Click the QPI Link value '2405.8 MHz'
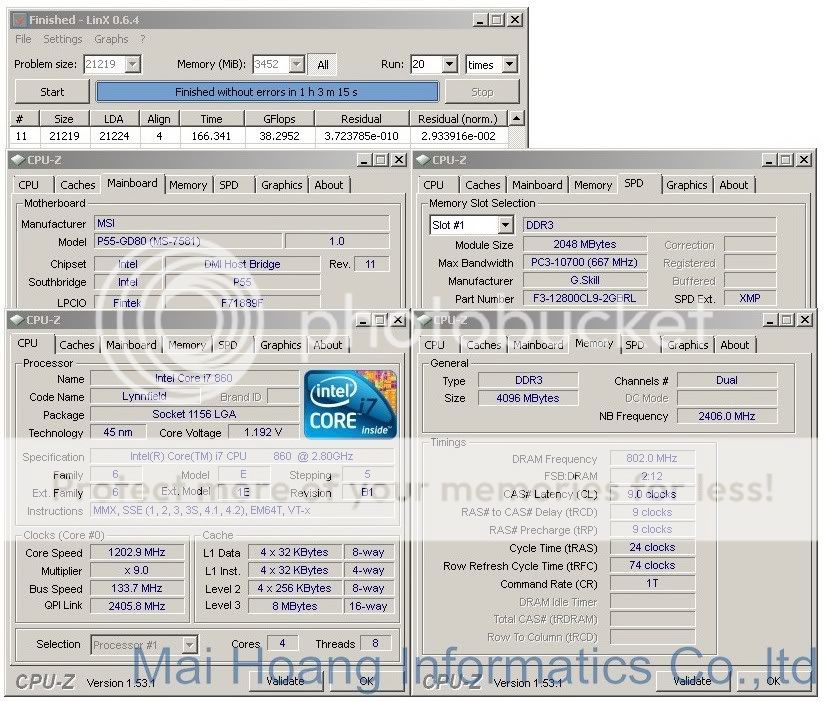 tap(137, 606)
